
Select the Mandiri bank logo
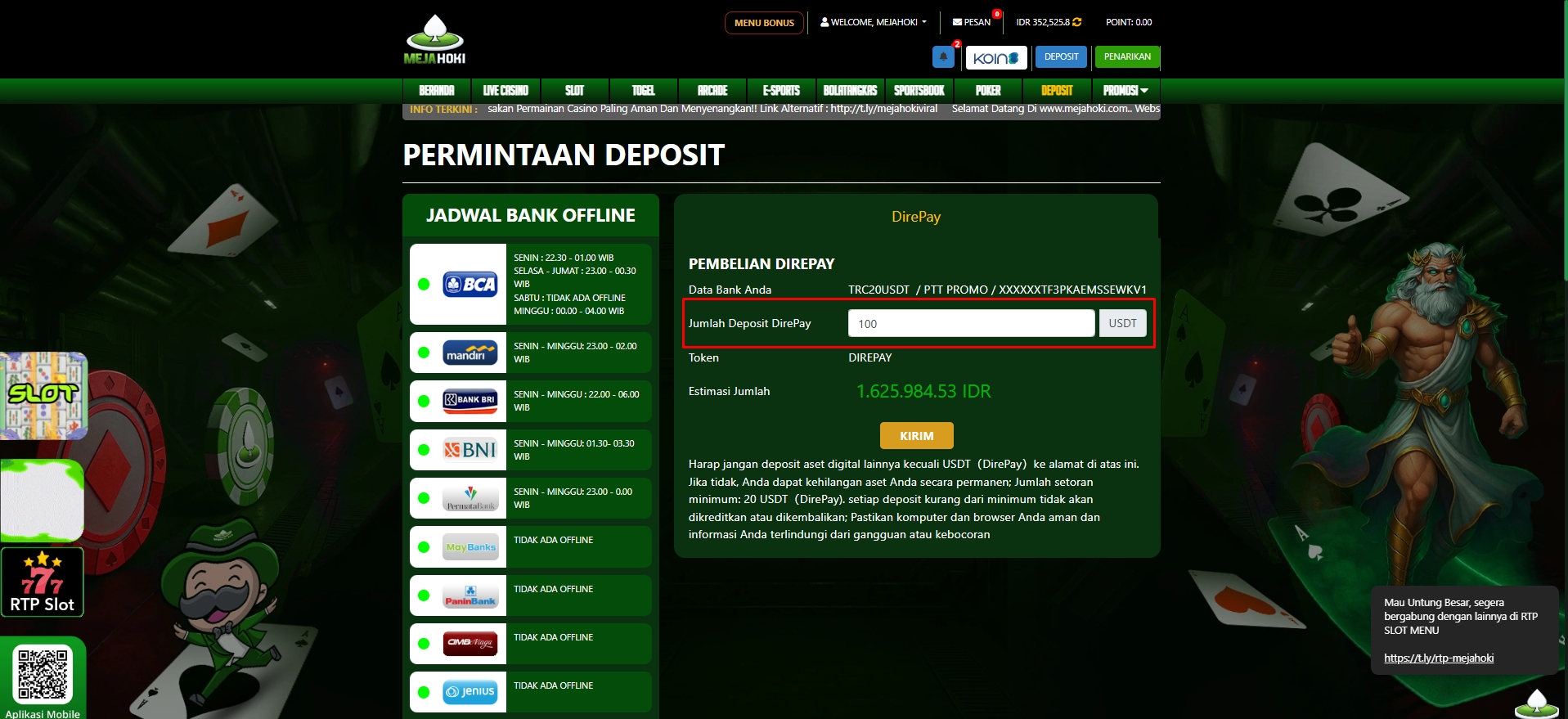pyautogui.click(x=470, y=353)
